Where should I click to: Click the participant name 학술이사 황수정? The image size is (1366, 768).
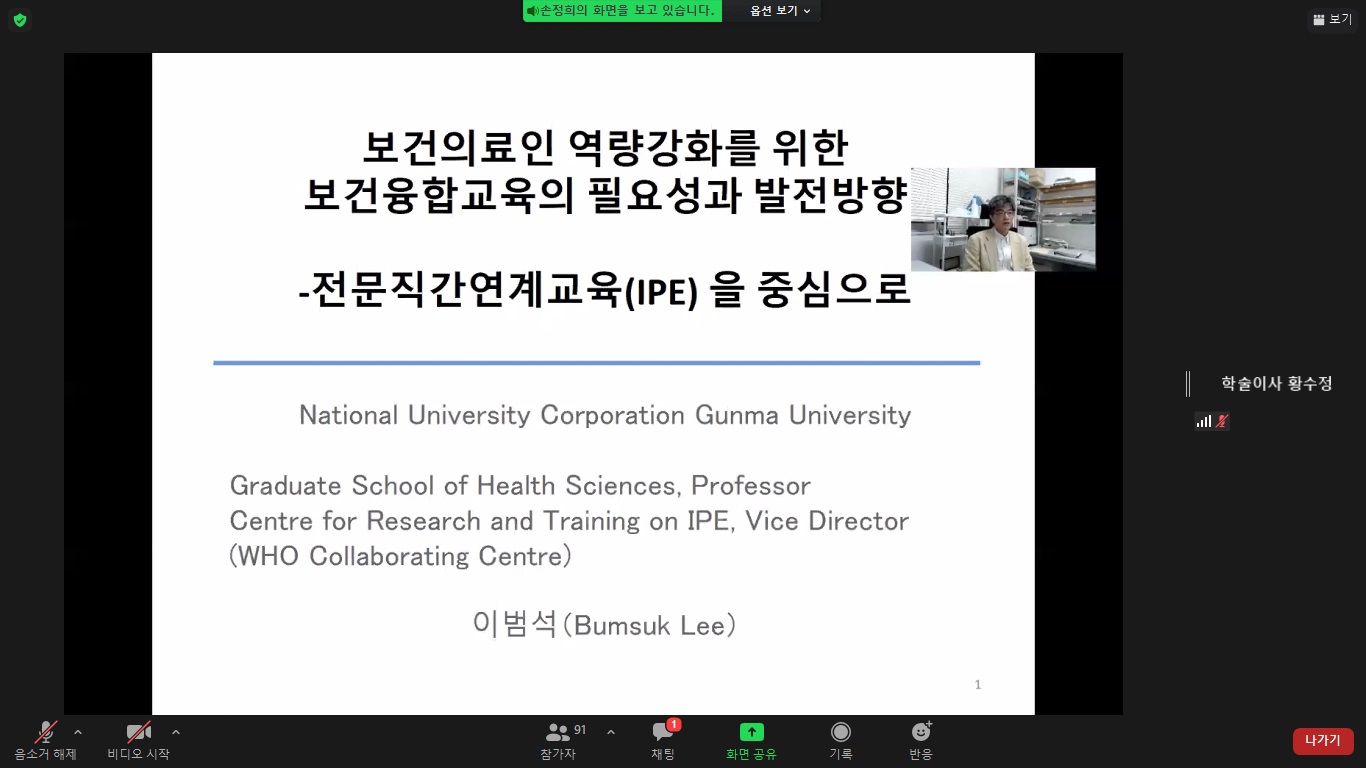tap(1277, 384)
